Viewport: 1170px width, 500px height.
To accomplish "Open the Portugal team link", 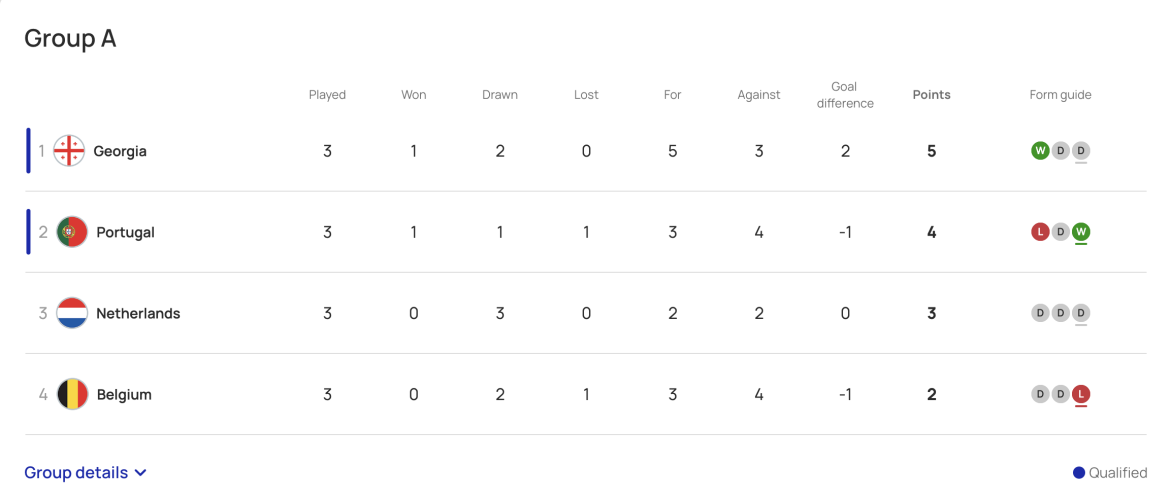I will [x=125, y=232].
